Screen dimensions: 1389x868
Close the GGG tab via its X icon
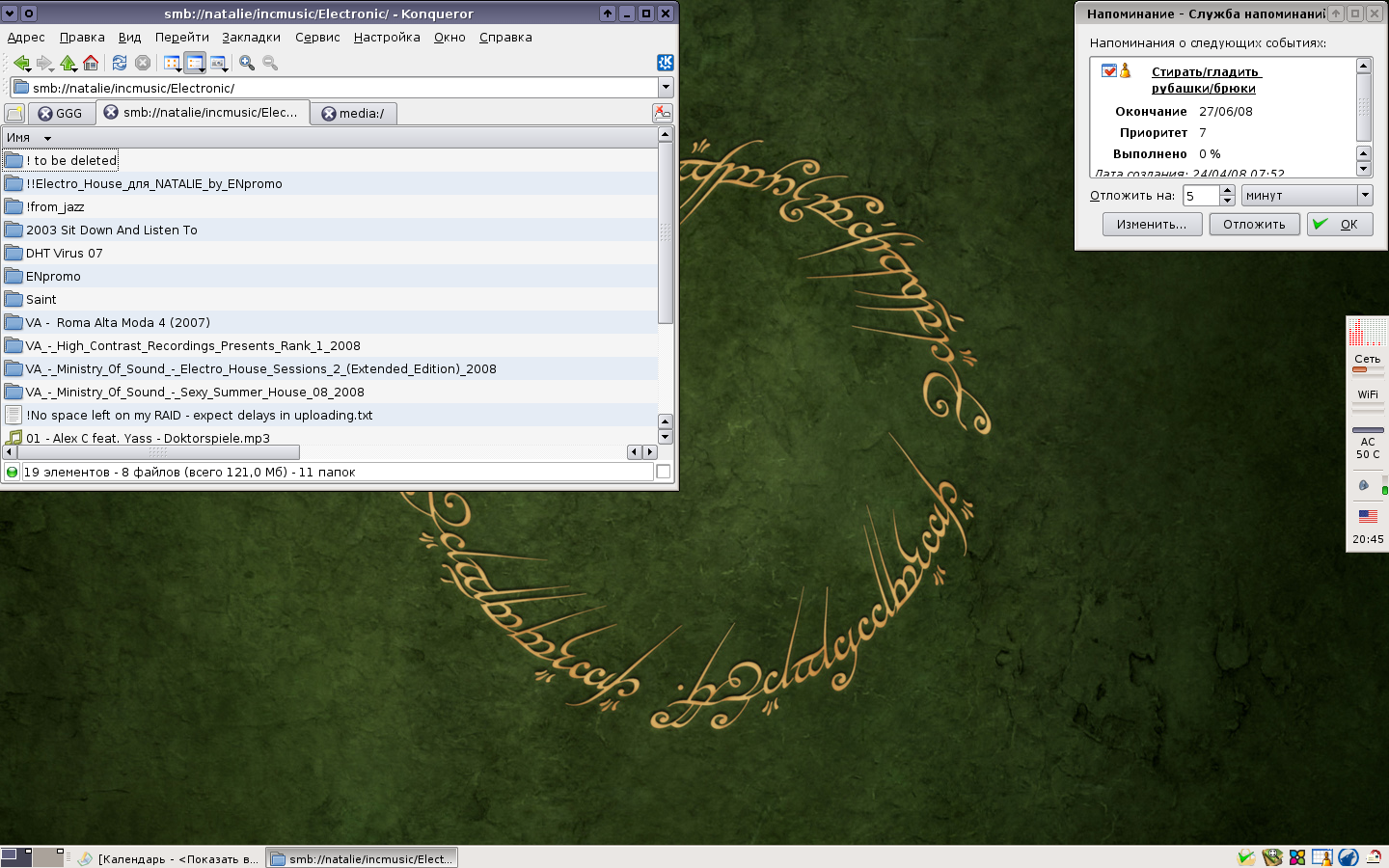(44, 114)
